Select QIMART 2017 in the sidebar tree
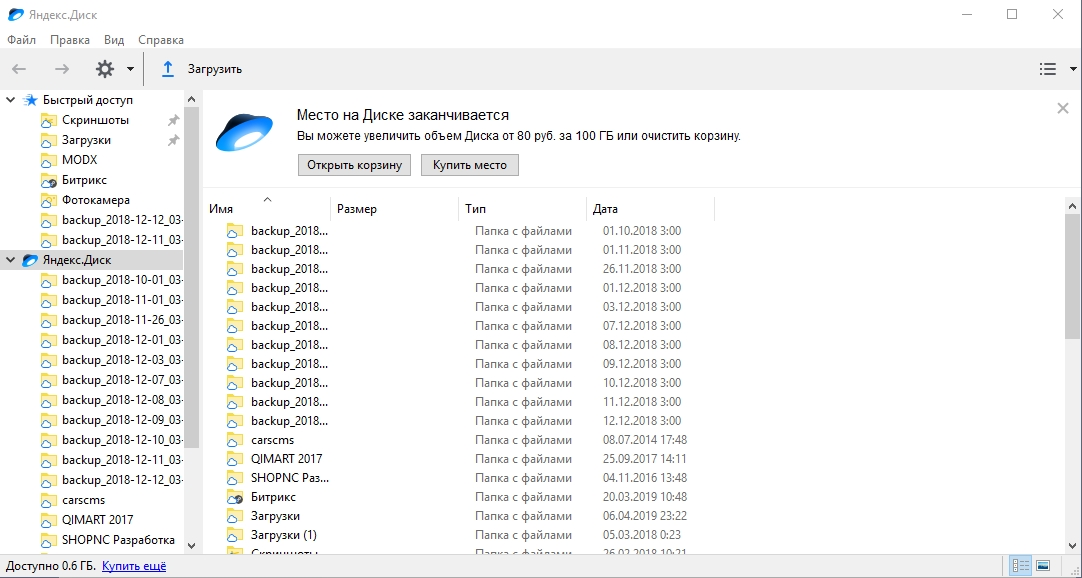Screen dimensions: 1082x578 click(97, 521)
